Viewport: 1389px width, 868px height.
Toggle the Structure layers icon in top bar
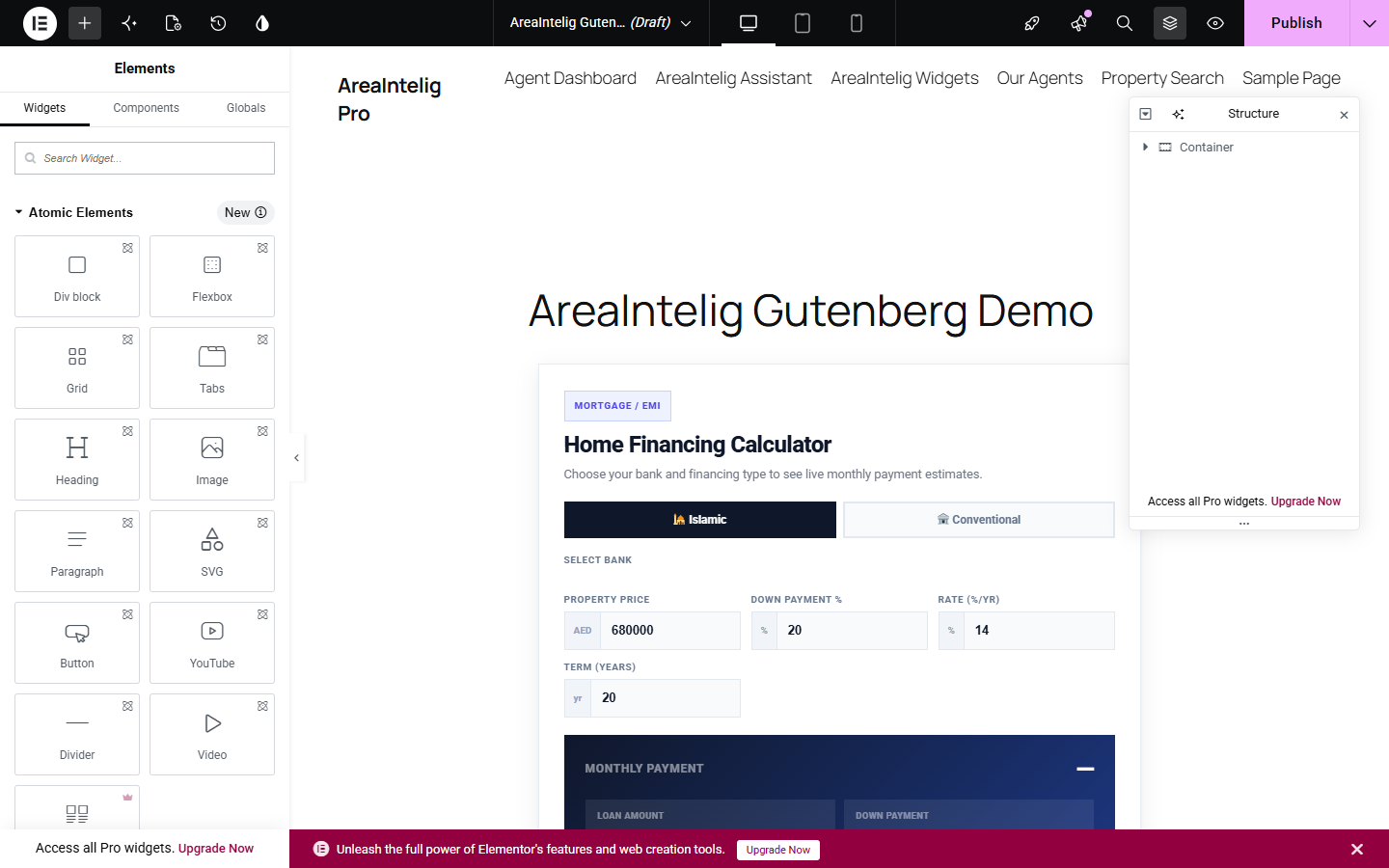1170,23
